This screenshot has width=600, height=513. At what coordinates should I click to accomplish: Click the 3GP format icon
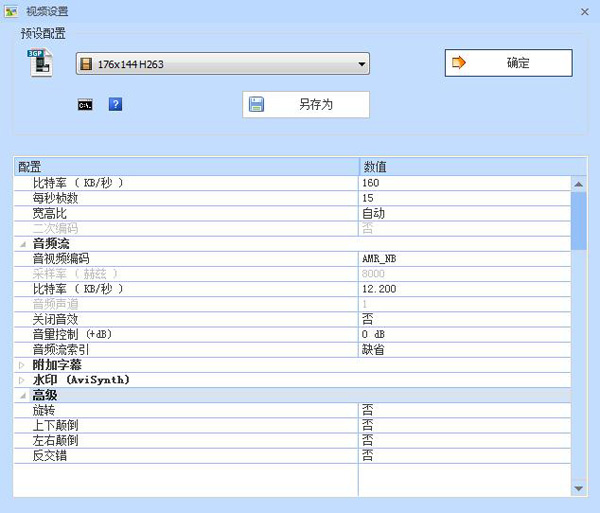(x=40, y=63)
